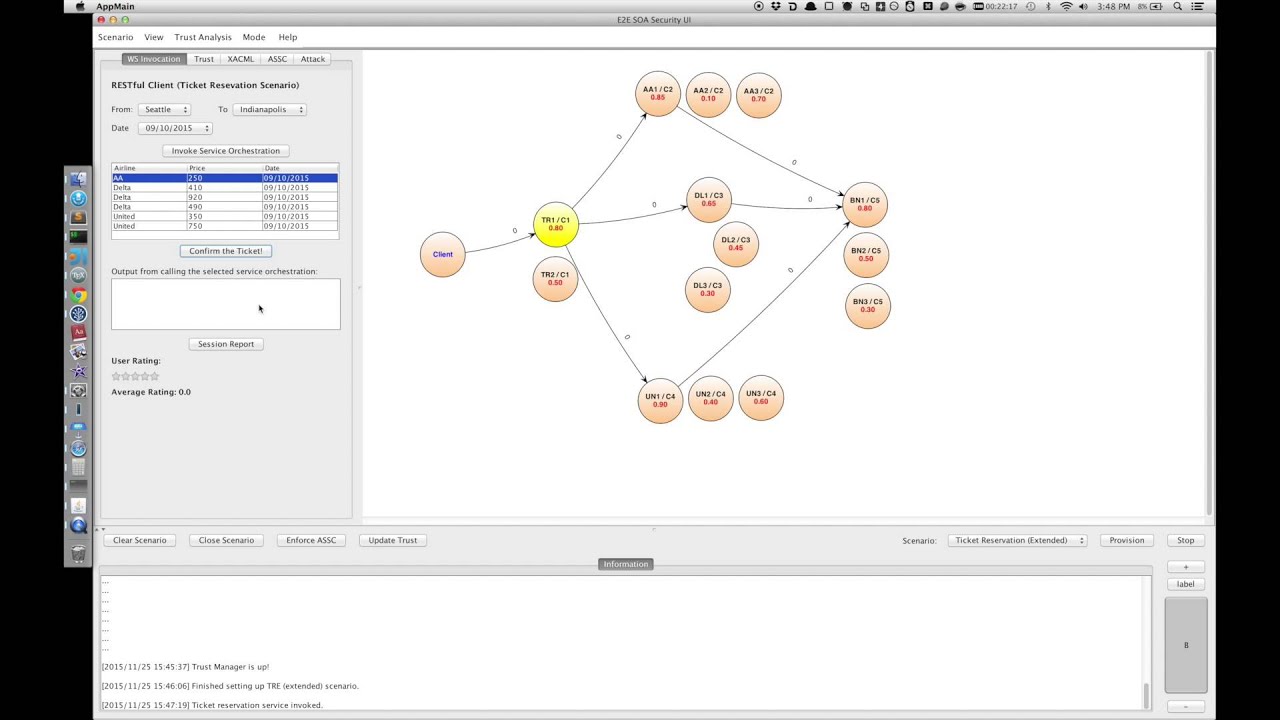
Task: Expand the From city dropdown (Seattle)
Action: pyautogui.click(x=165, y=109)
